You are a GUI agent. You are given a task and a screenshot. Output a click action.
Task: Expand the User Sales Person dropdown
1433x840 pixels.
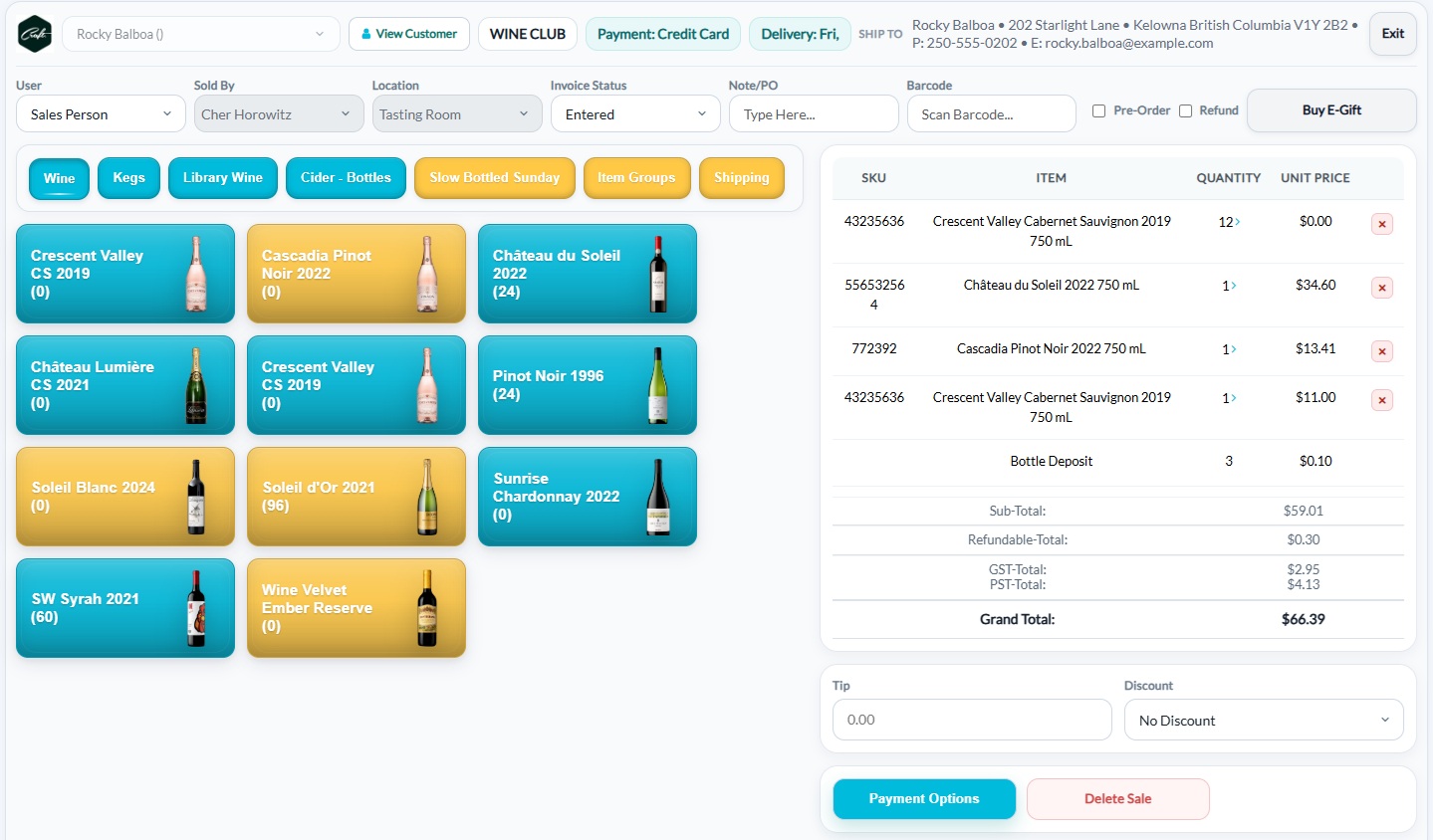click(101, 113)
